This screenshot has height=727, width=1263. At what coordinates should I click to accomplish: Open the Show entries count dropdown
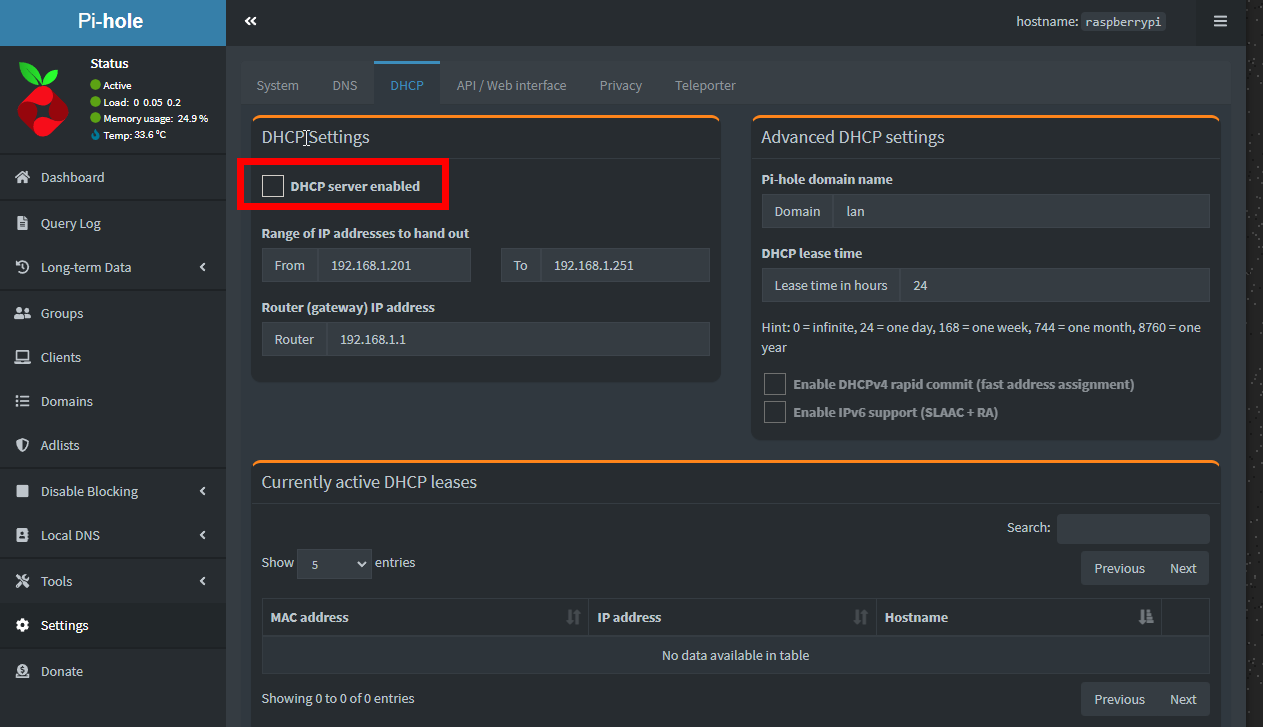334,563
